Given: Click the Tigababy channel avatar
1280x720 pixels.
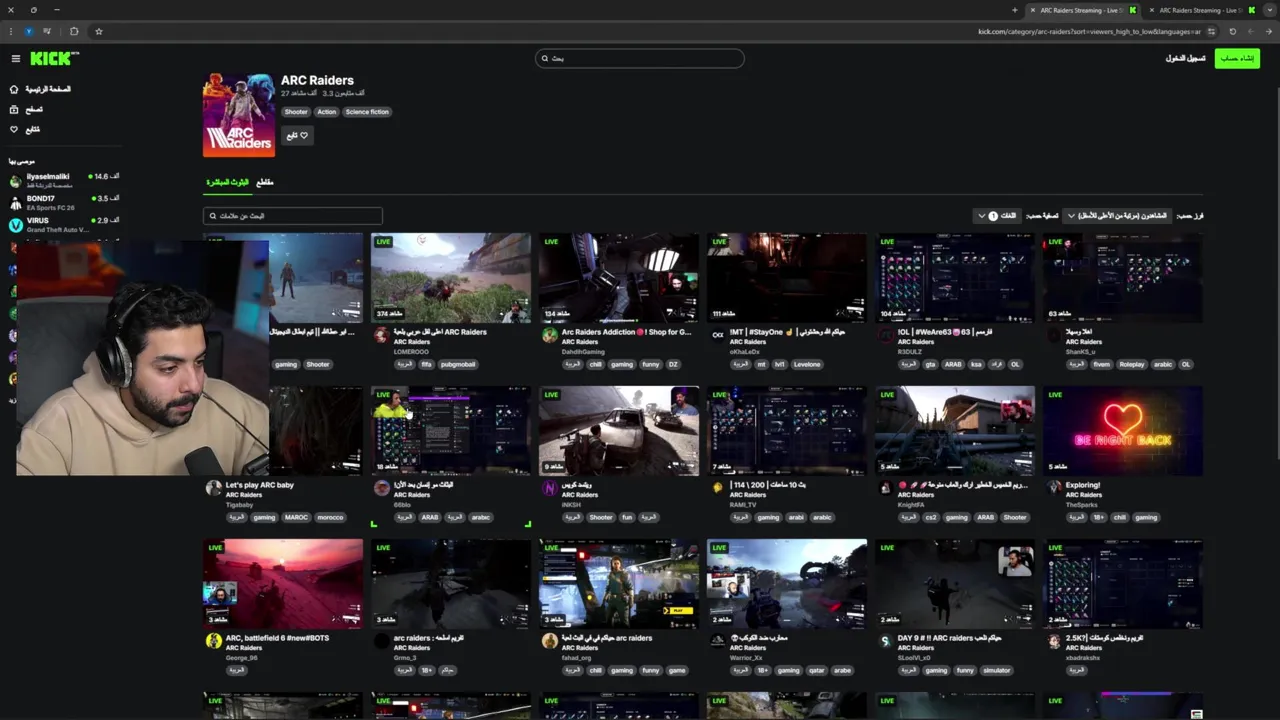Looking at the screenshot, I should (213, 489).
